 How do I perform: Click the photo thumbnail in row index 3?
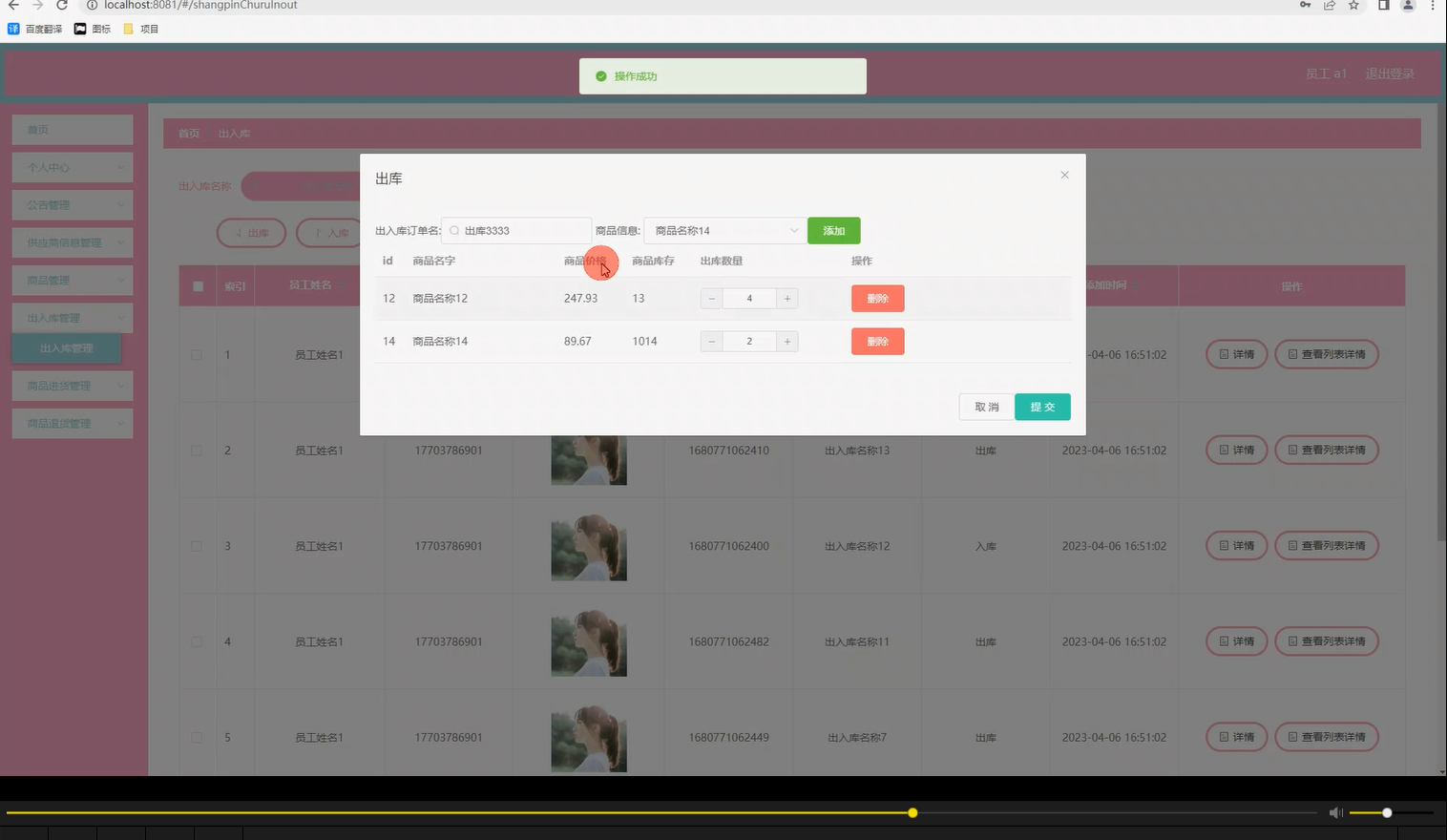(x=589, y=547)
